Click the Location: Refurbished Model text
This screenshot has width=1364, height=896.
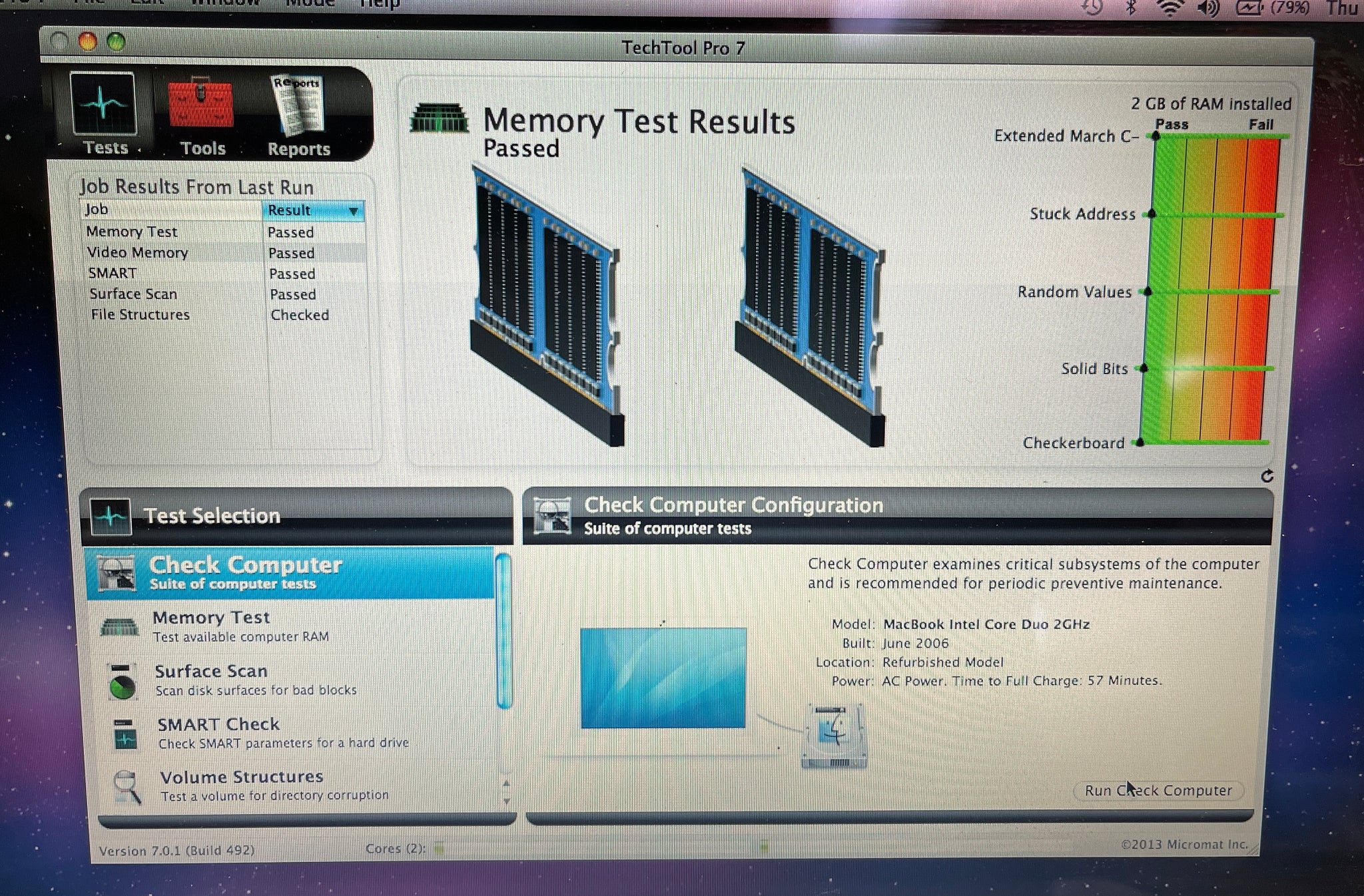(909, 662)
